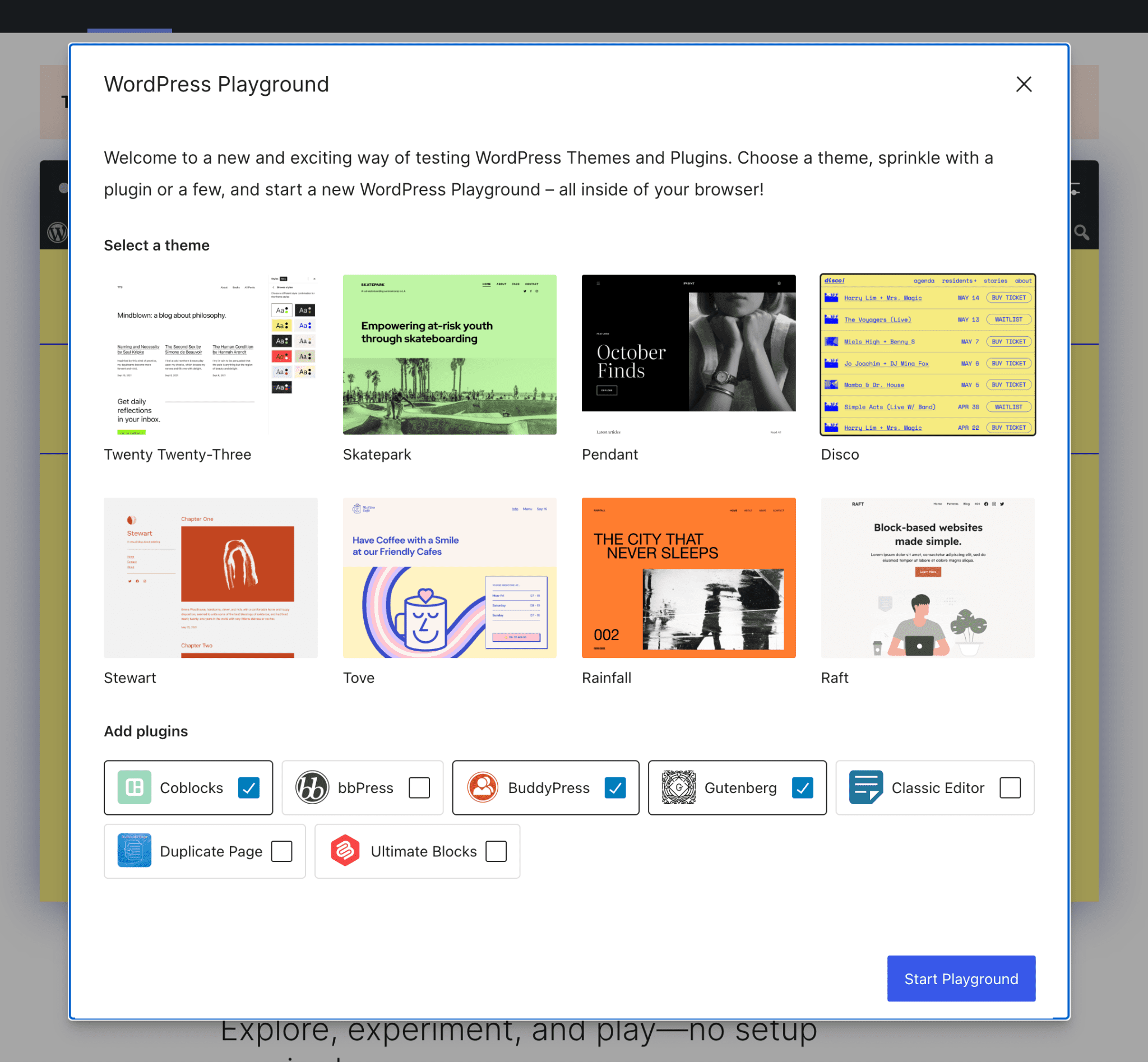Click the Duplicate Page plugin icon
The width and height of the screenshot is (1148, 1062).
click(x=133, y=851)
